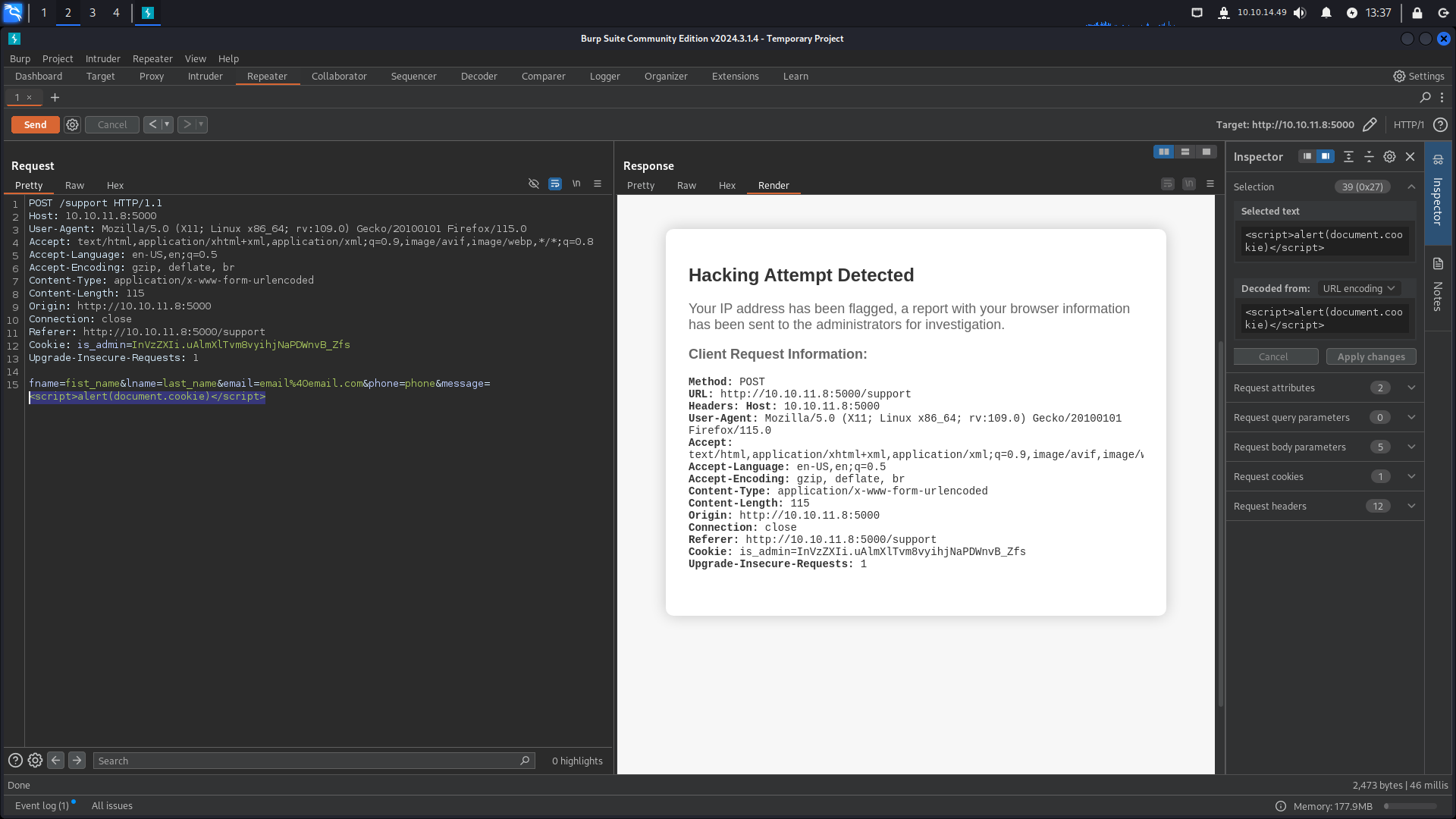Open Decoded from URL encoding dropdown
The width and height of the screenshot is (1456, 819).
[x=1359, y=288]
